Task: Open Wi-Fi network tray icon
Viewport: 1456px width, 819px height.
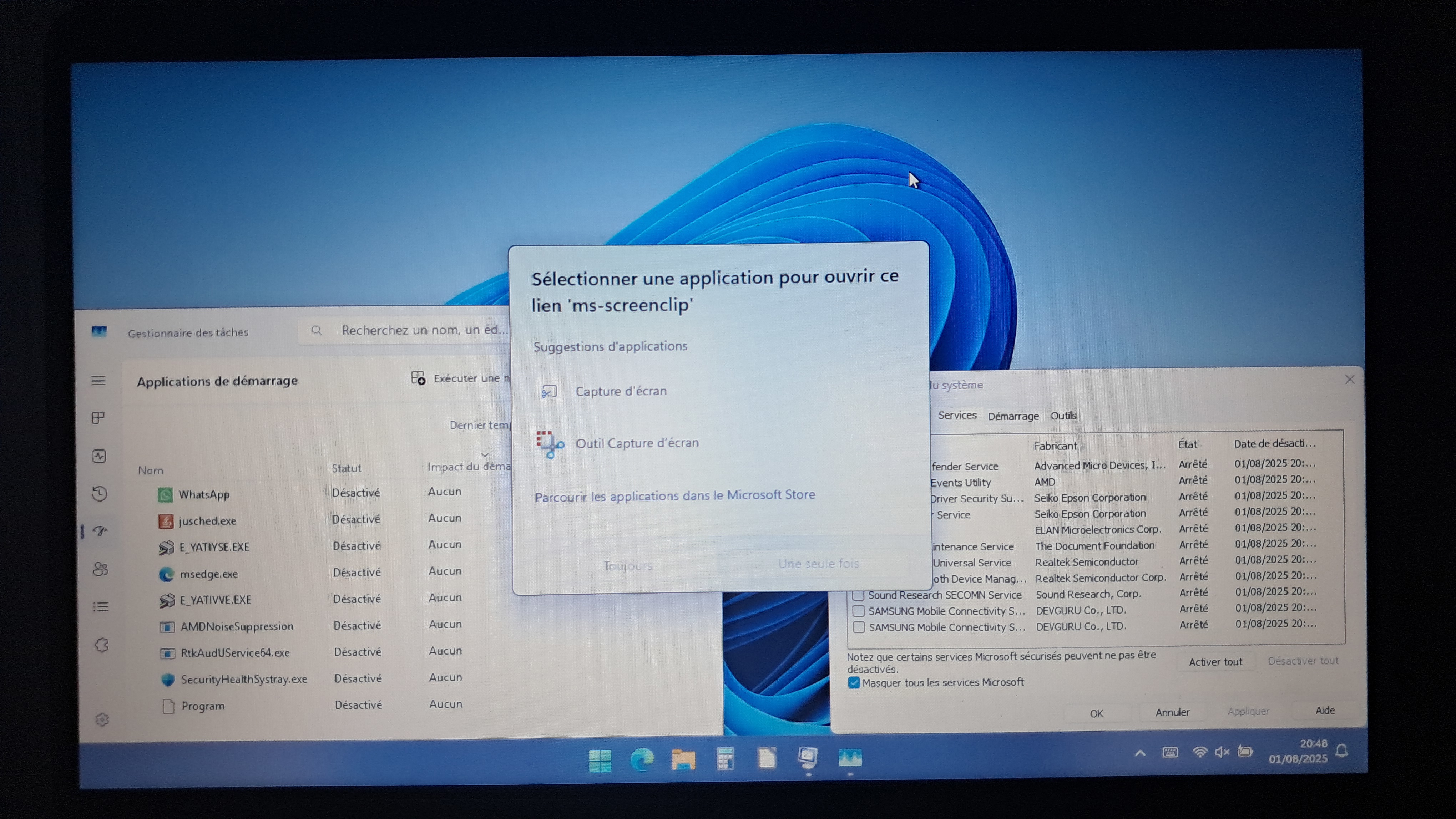Action: pos(1199,752)
